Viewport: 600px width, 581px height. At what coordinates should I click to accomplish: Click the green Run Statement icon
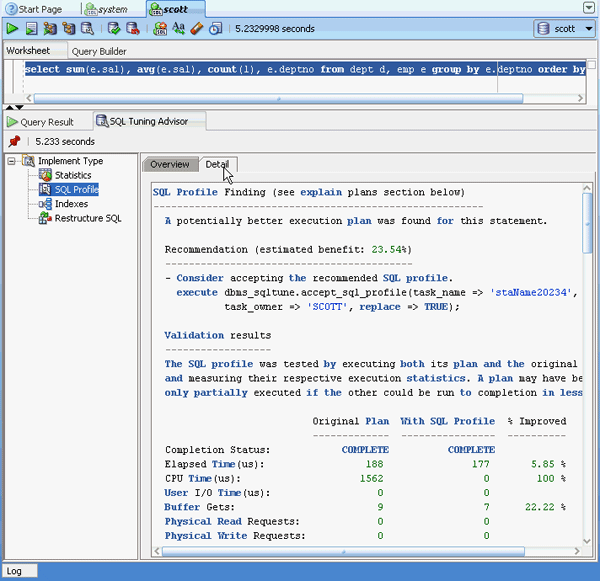coord(13,29)
